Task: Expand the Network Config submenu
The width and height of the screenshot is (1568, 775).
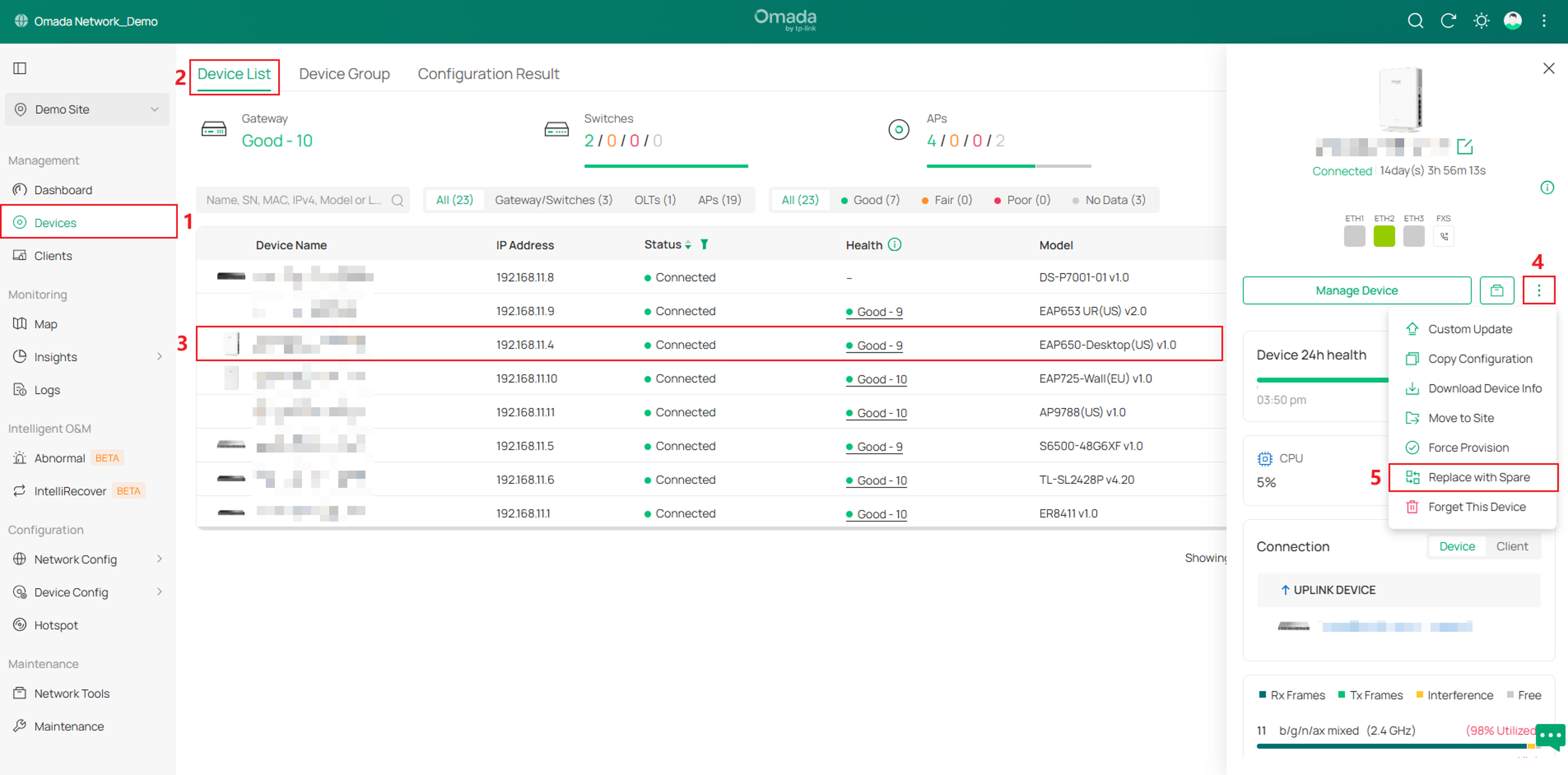Action: click(x=160, y=559)
